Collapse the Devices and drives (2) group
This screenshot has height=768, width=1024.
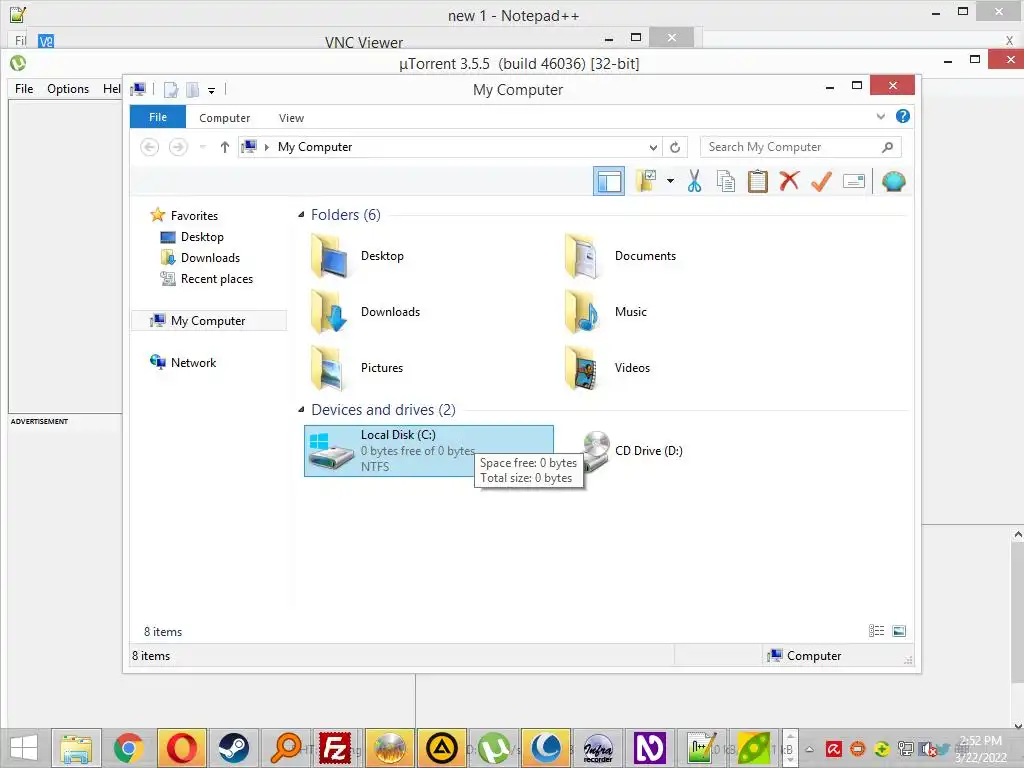pyautogui.click(x=301, y=409)
